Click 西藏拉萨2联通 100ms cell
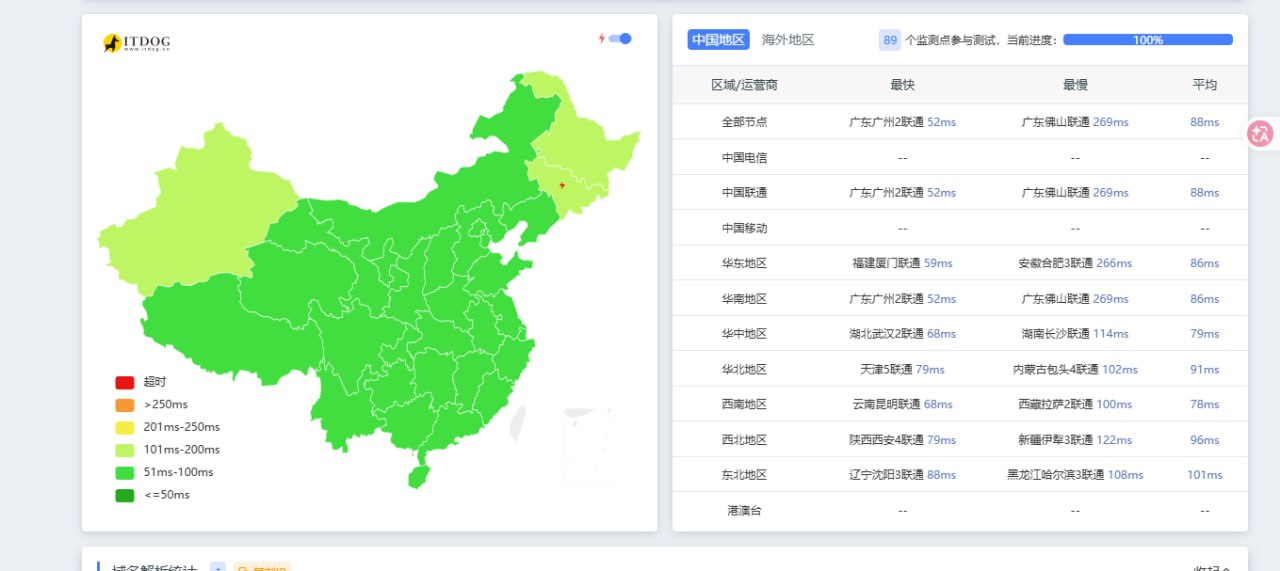Viewport: 1280px width, 571px height. click(x=1075, y=404)
